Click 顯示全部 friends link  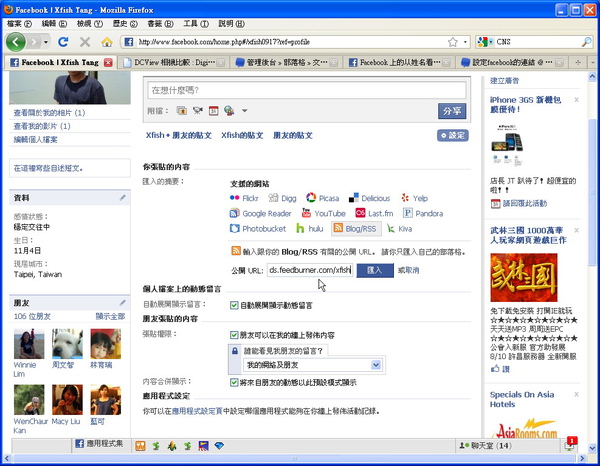[110, 316]
